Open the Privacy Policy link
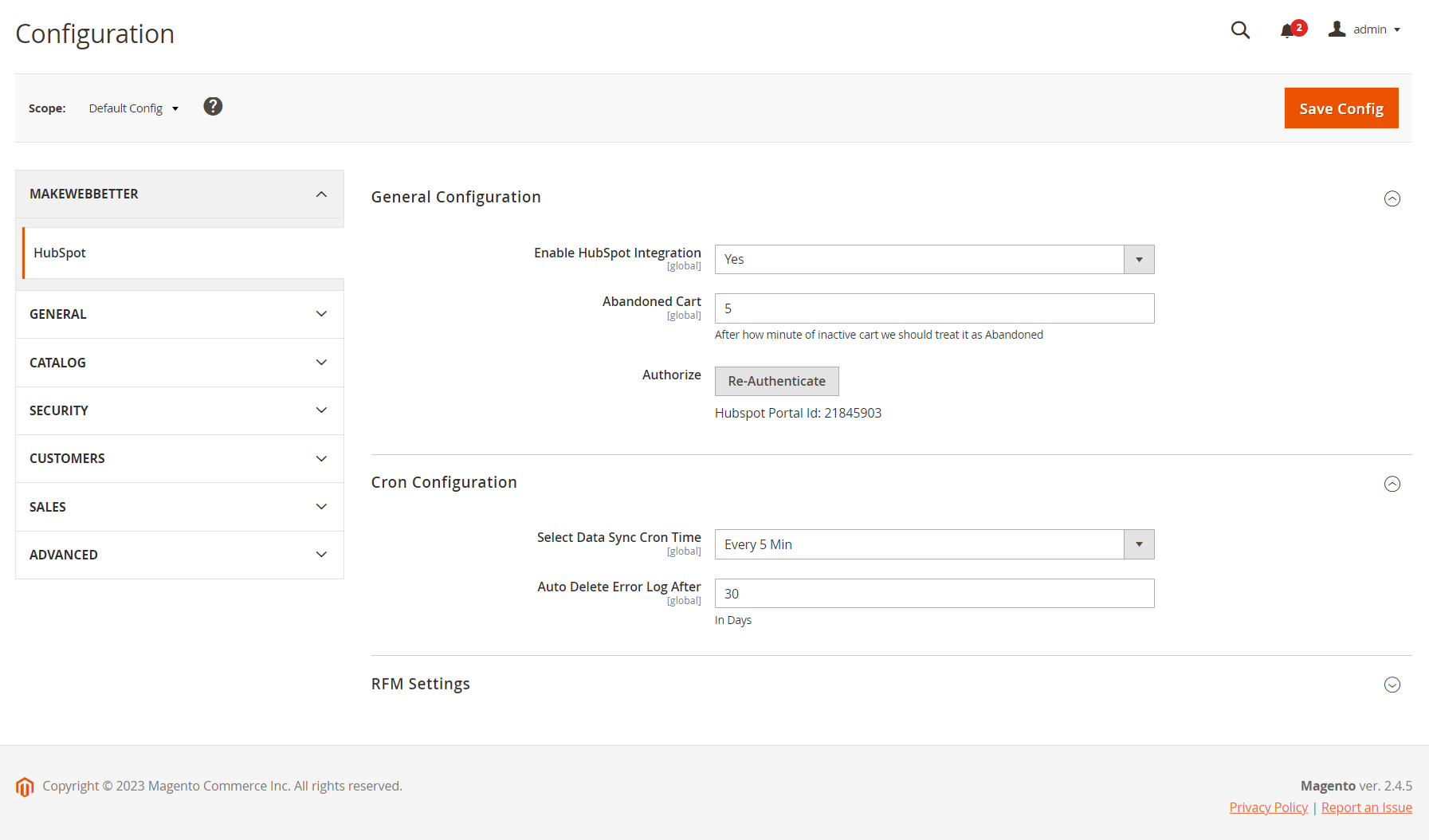The width and height of the screenshot is (1429, 840). [x=1268, y=807]
